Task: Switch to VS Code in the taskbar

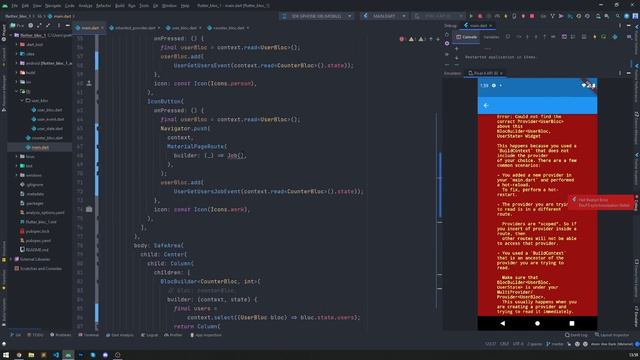Action: coord(56,355)
